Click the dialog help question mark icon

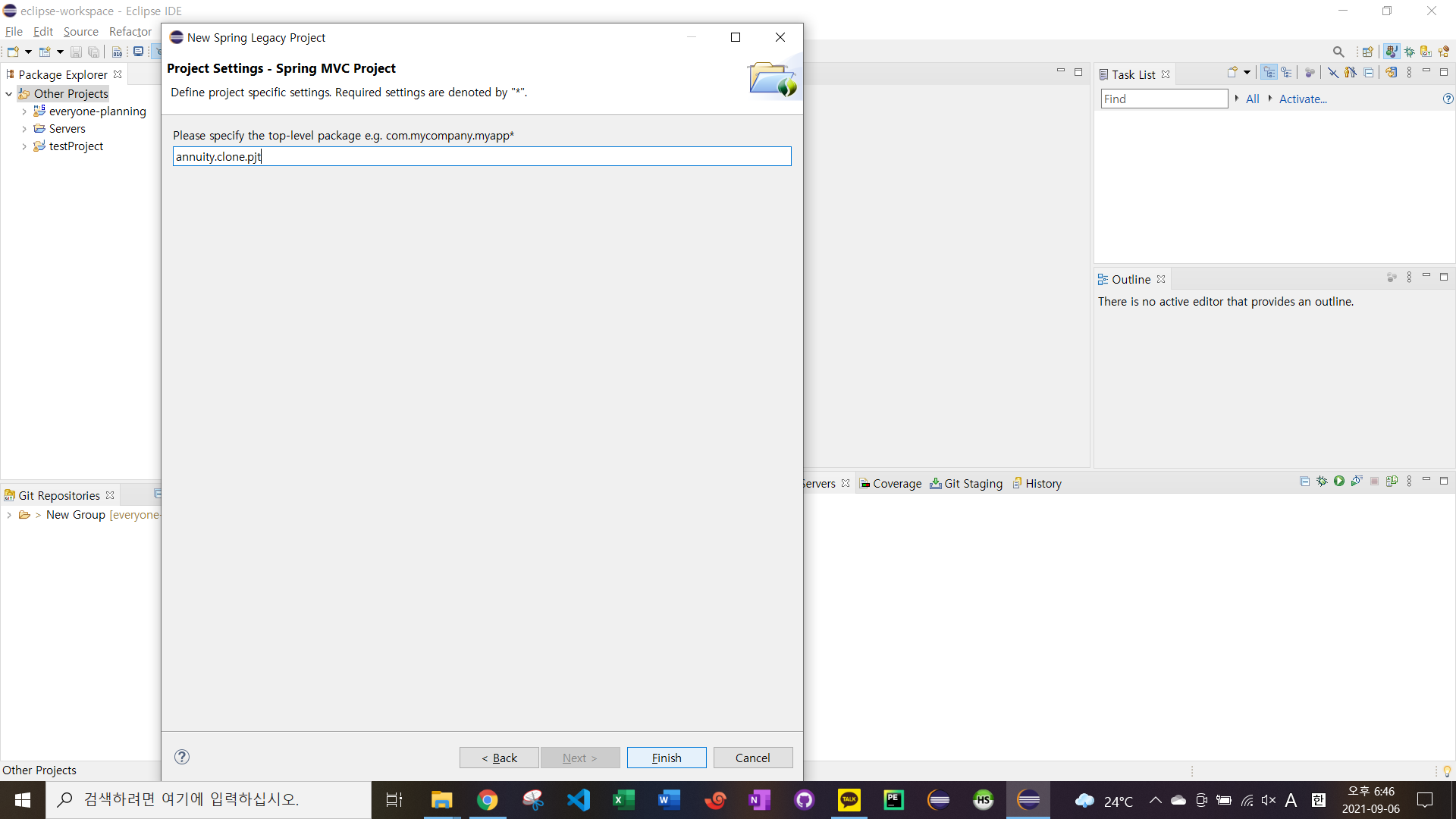tap(182, 757)
